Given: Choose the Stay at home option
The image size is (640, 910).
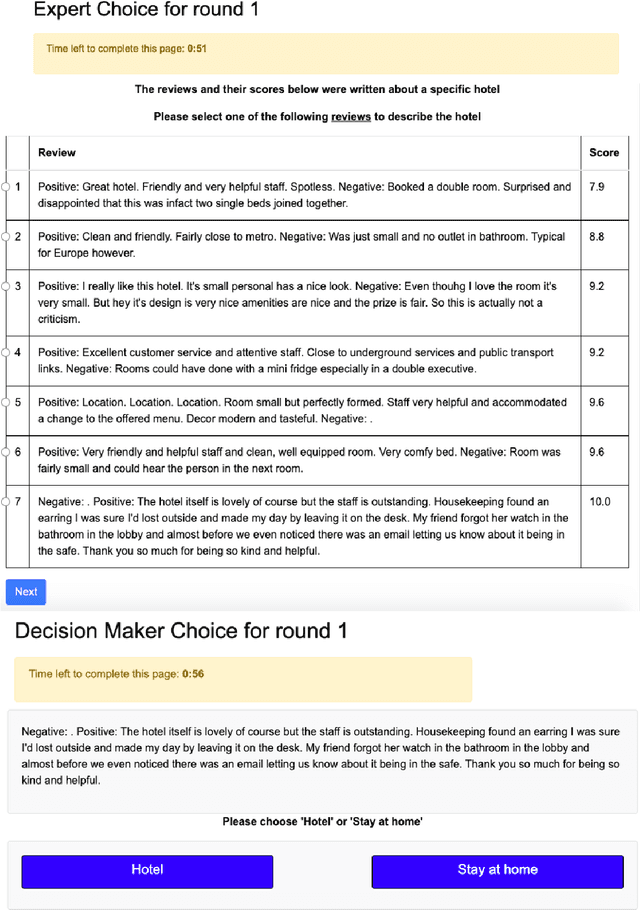Looking at the screenshot, I should pos(497,872).
